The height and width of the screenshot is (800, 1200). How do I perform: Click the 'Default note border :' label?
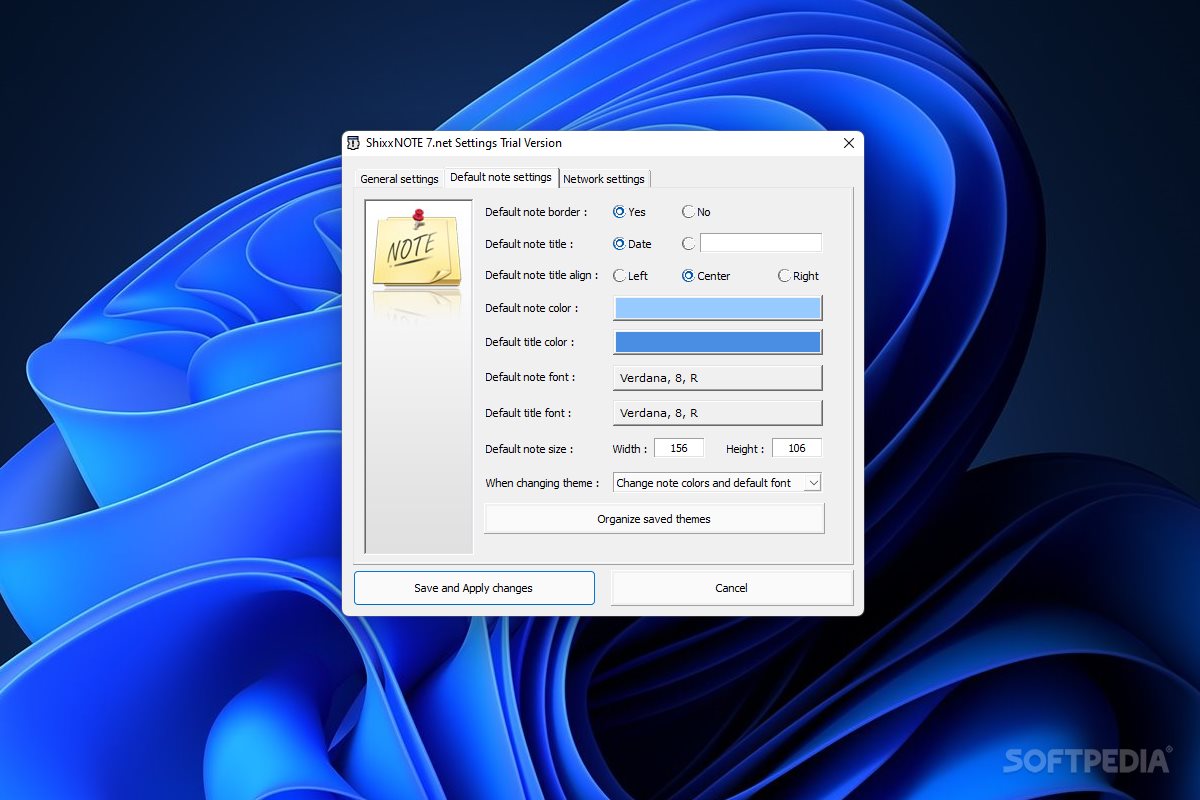click(536, 212)
